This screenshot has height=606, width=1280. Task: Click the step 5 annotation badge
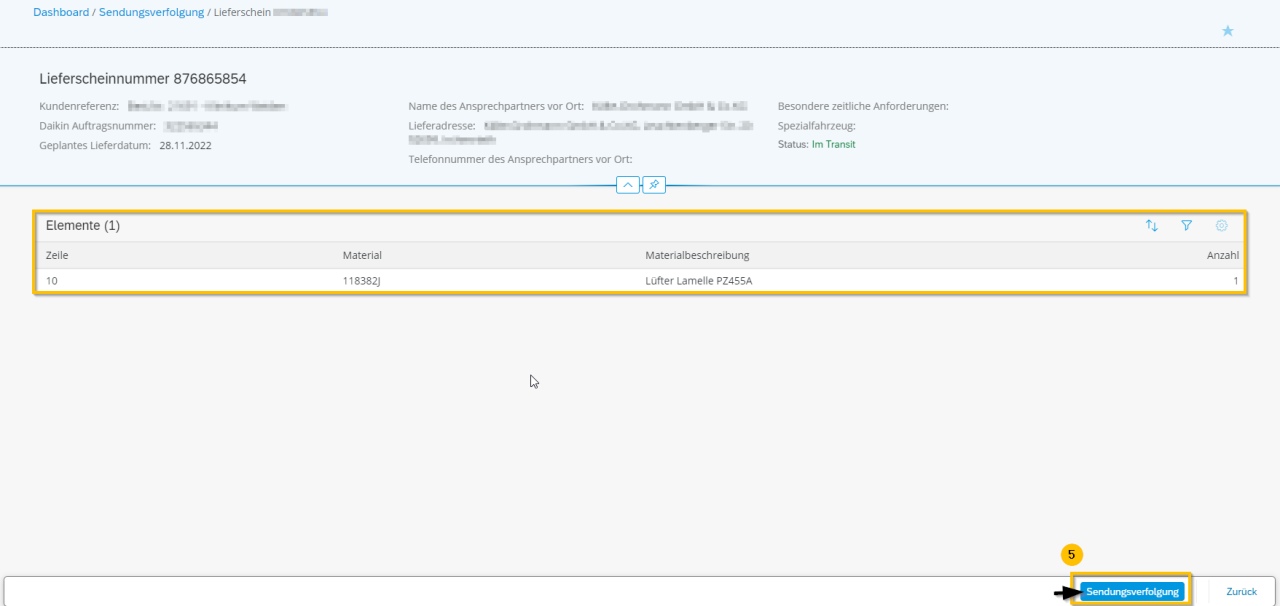coord(1071,554)
